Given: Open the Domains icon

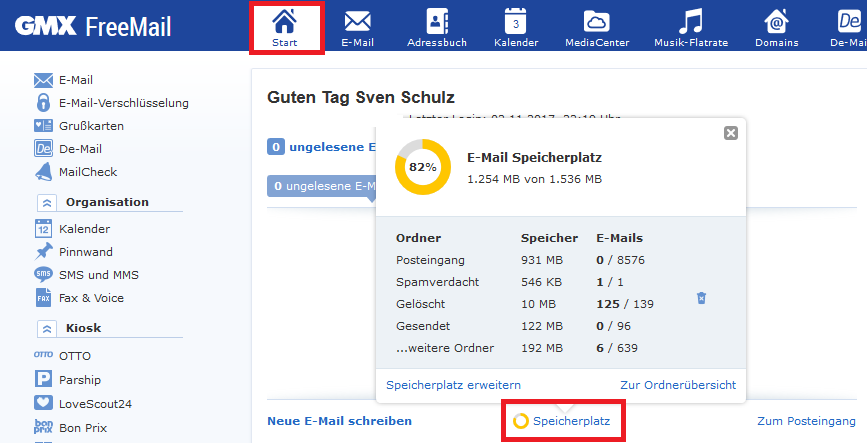Looking at the screenshot, I should 776,21.
